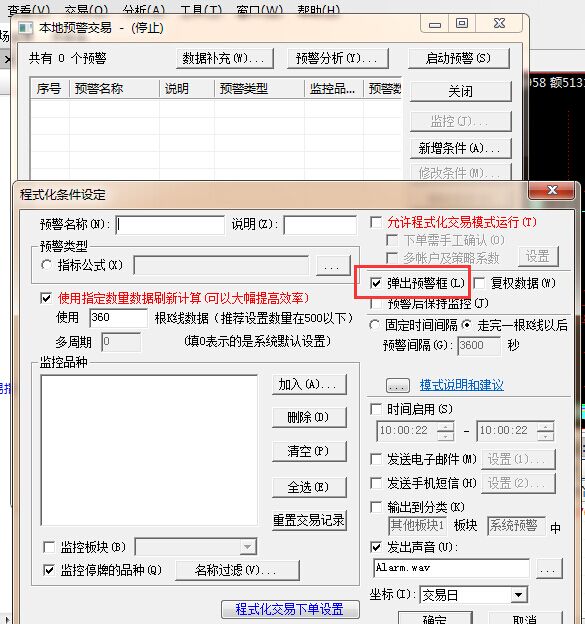Click the 监控品... column header
This screenshot has width=585, height=624.
point(333,88)
